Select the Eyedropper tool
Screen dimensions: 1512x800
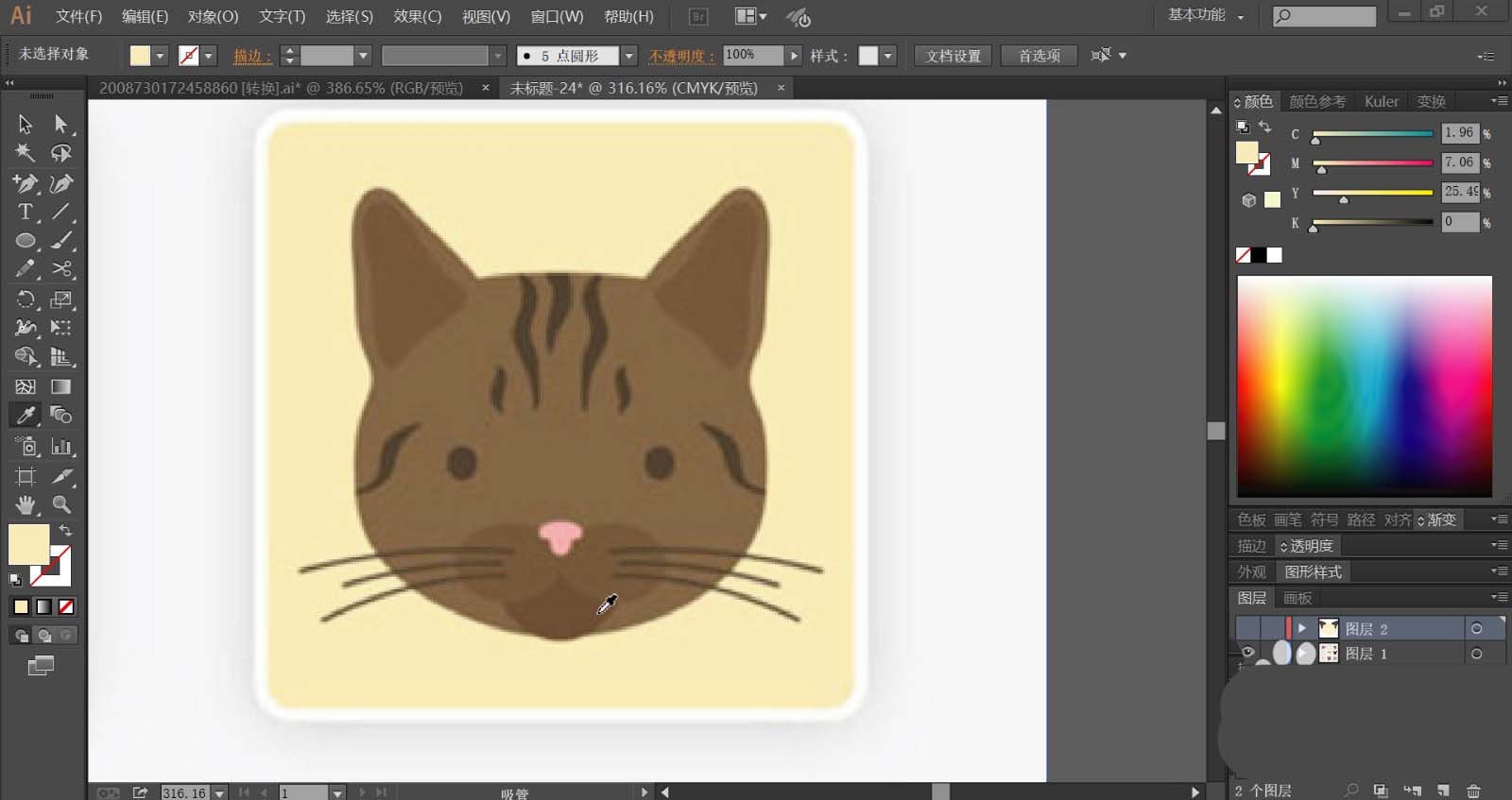26,415
